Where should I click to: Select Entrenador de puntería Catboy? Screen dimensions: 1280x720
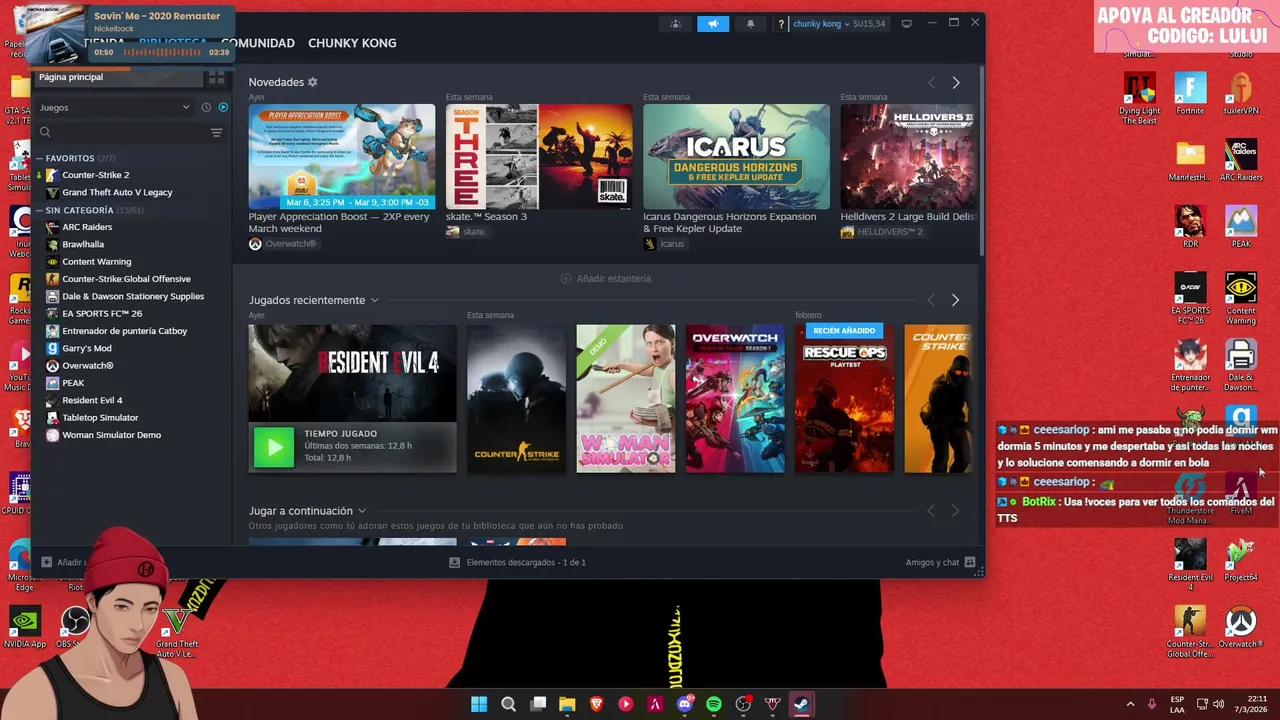point(124,331)
